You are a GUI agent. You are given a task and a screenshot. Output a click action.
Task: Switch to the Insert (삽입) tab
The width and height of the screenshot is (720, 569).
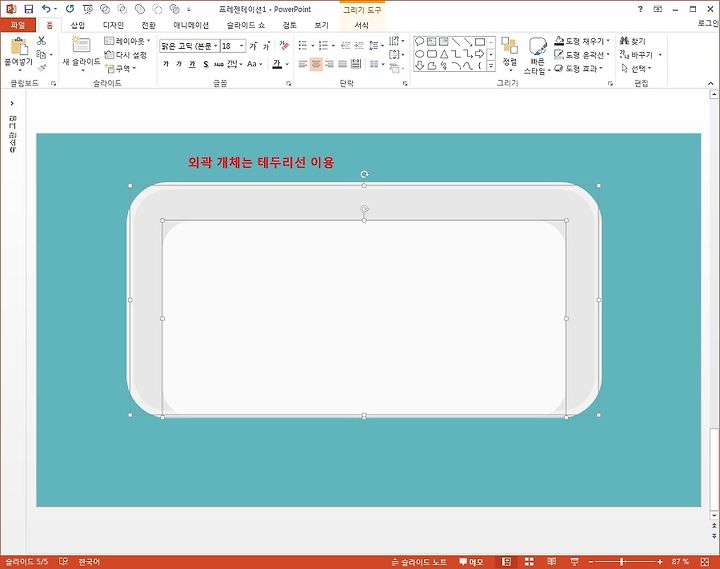click(78, 25)
